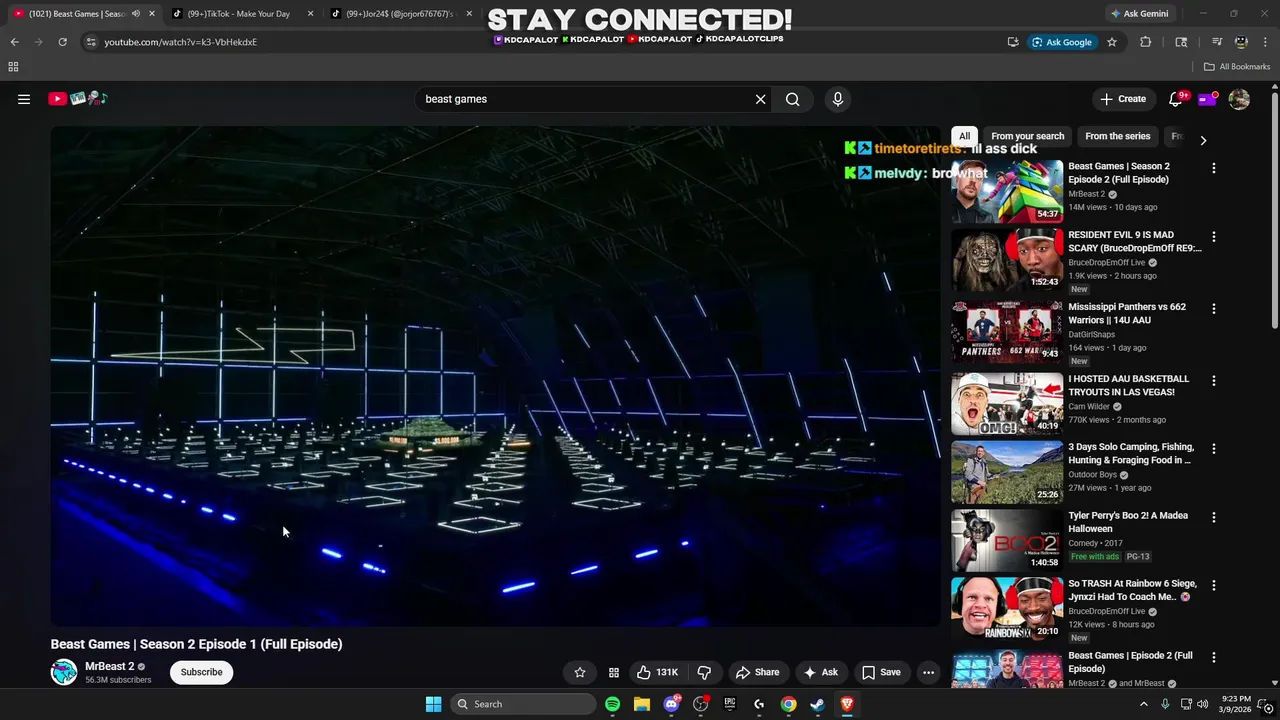Open Epic Games Launcher from taskbar
Image resolution: width=1280 pixels, height=720 pixels.
[x=730, y=704]
